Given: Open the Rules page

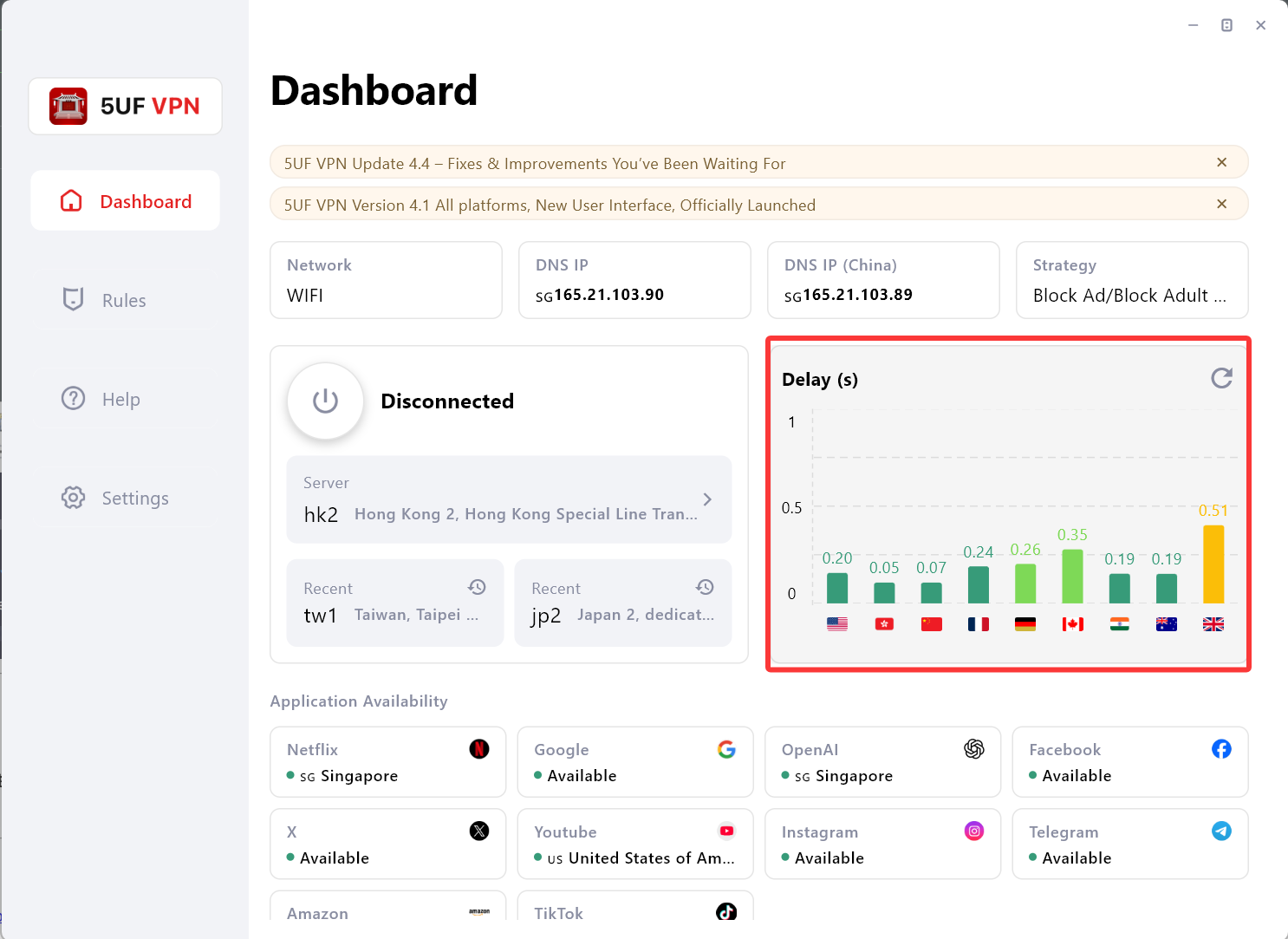Looking at the screenshot, I should coord(124,300).
